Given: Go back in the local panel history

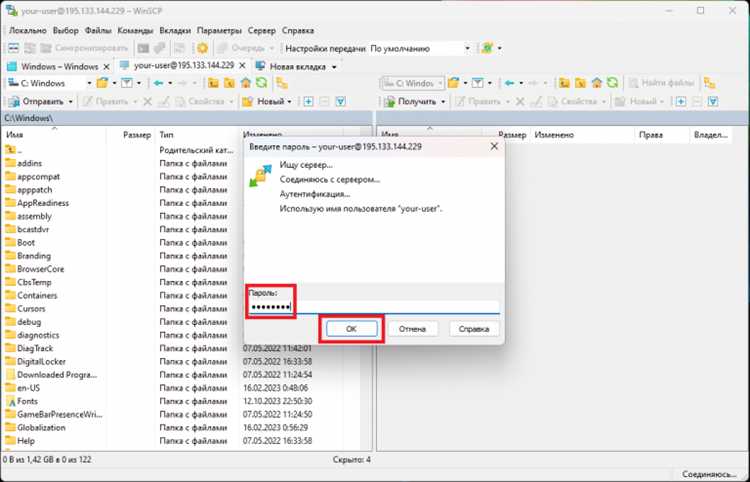Looking at the screenshot, I should (x=158, y=83).
